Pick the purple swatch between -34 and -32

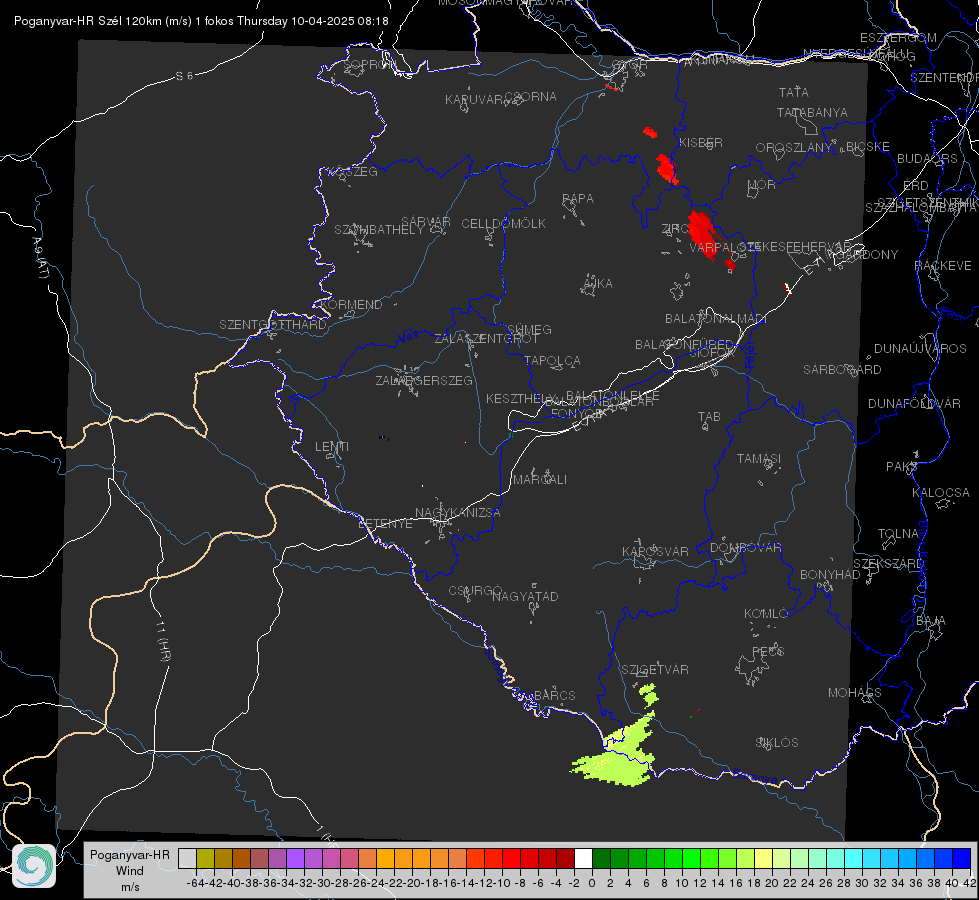point(295,858)
